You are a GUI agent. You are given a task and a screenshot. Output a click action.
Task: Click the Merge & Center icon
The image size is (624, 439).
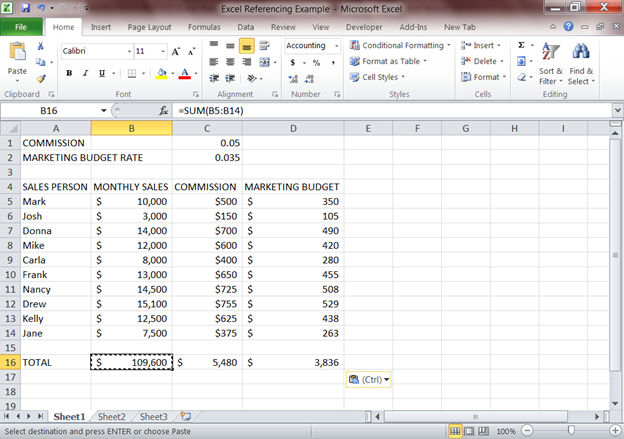coord(264,62)
